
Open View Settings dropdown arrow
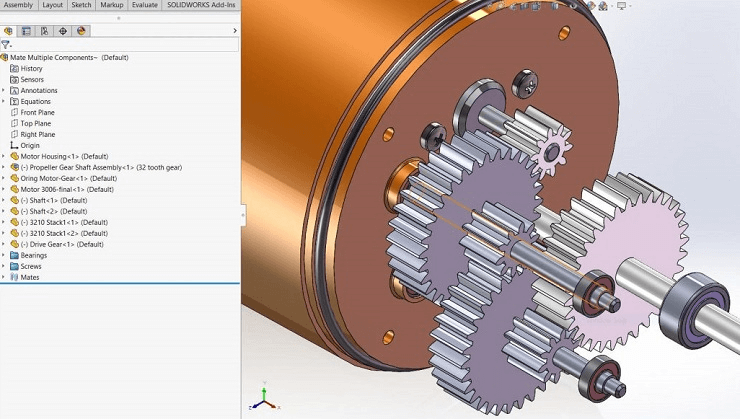pos(631,6)
